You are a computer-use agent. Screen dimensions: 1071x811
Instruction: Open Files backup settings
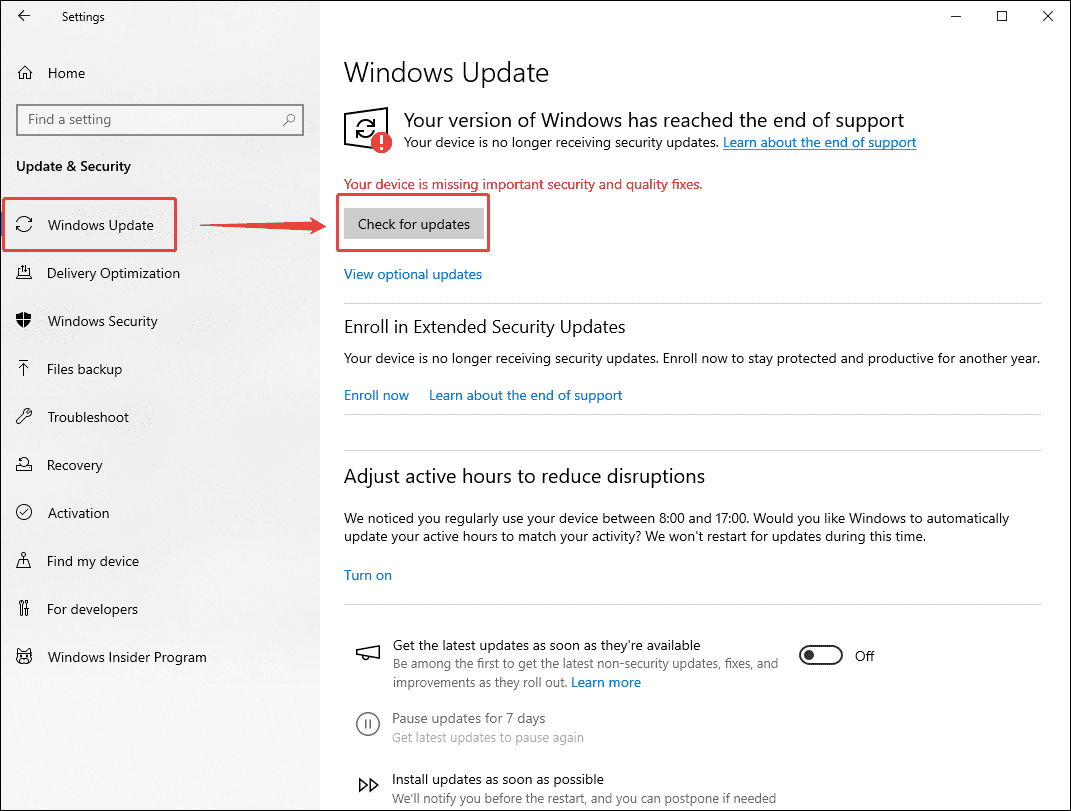(85, 369)
